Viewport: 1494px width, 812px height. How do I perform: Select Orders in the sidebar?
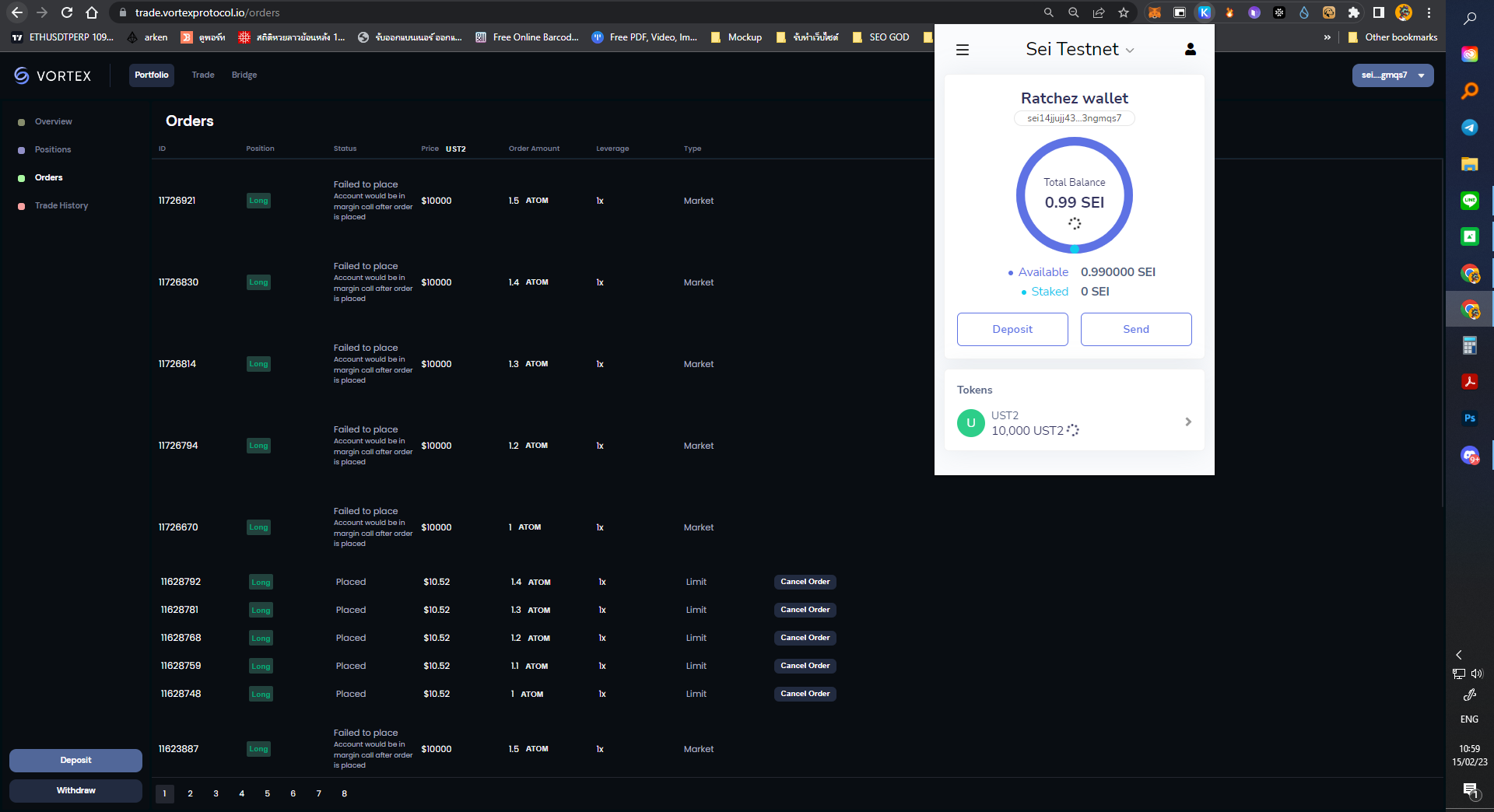(x=49, y=178)
